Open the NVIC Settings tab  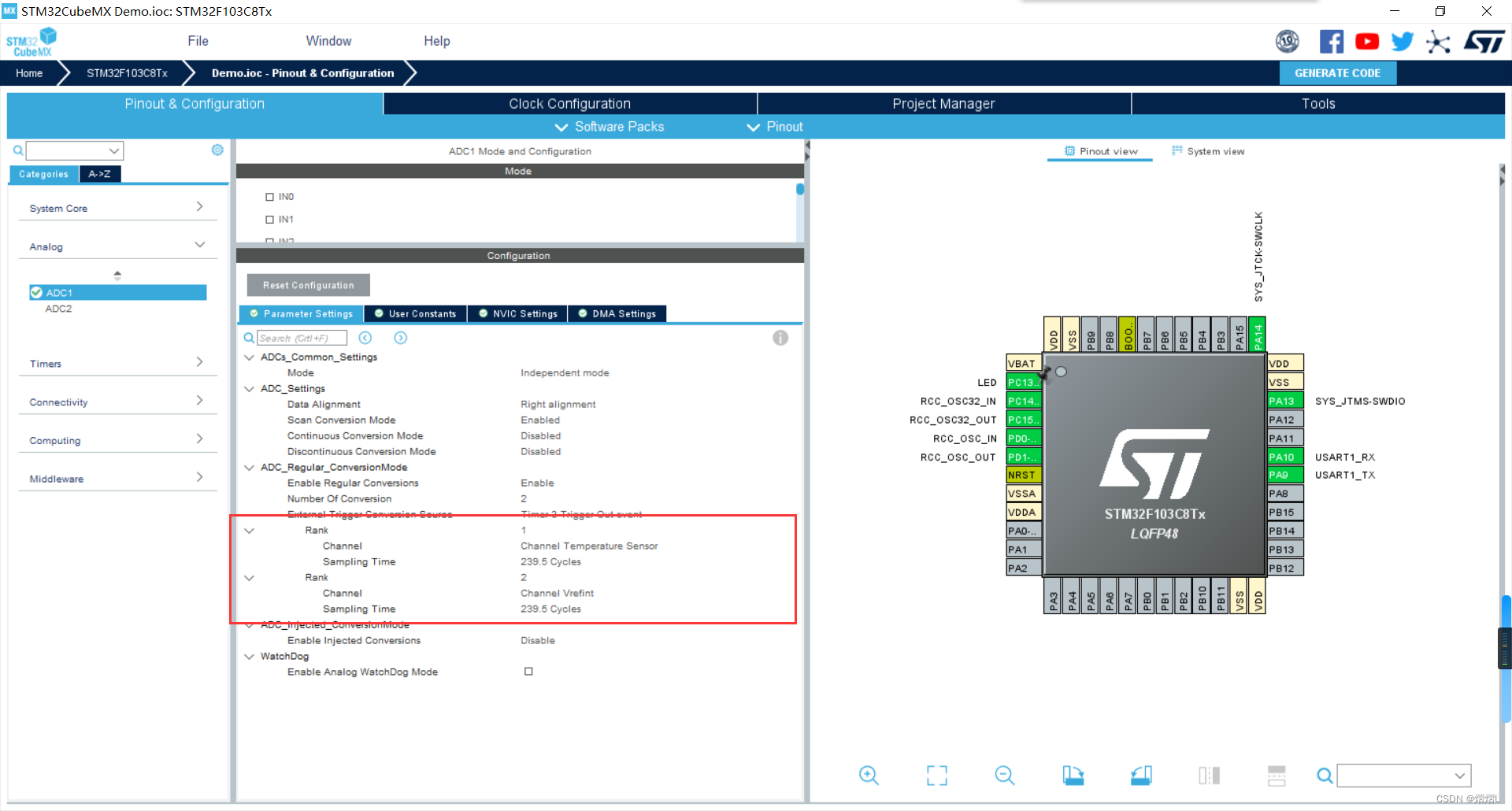(x=517, y=313)
